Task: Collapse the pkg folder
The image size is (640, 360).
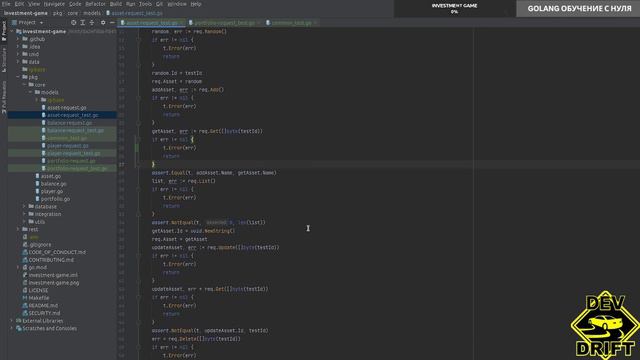Action: 18,77
